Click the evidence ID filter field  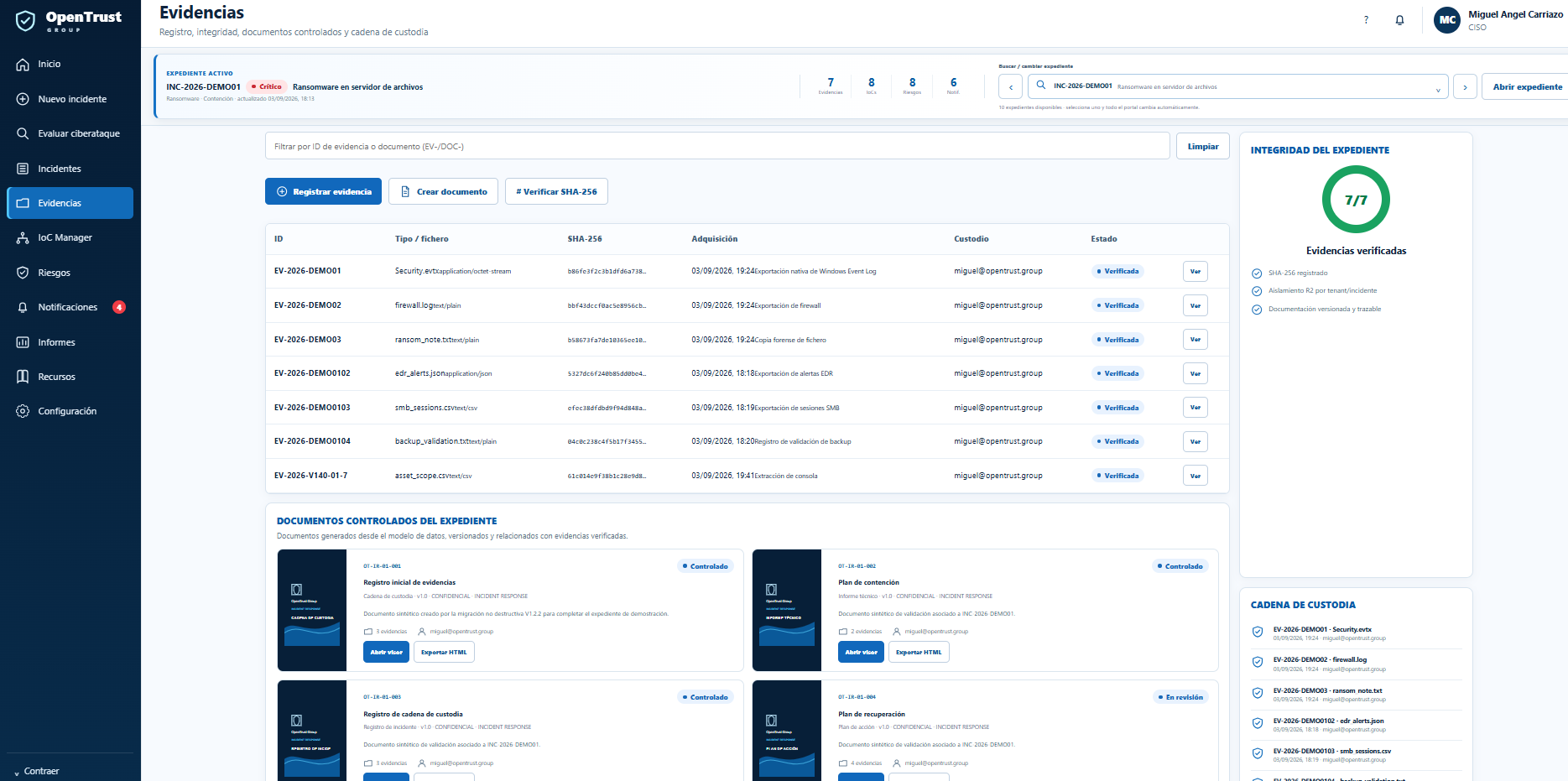pyautogui.click(x=717, y=146)
